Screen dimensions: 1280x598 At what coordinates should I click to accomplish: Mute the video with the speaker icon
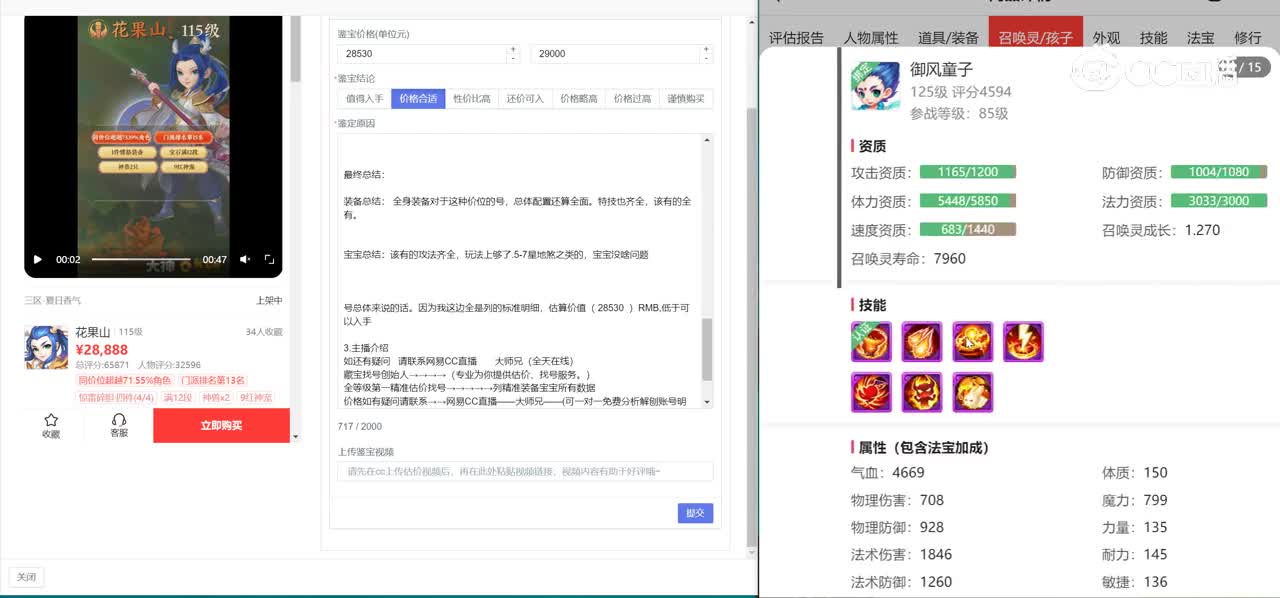pos(245,260)
